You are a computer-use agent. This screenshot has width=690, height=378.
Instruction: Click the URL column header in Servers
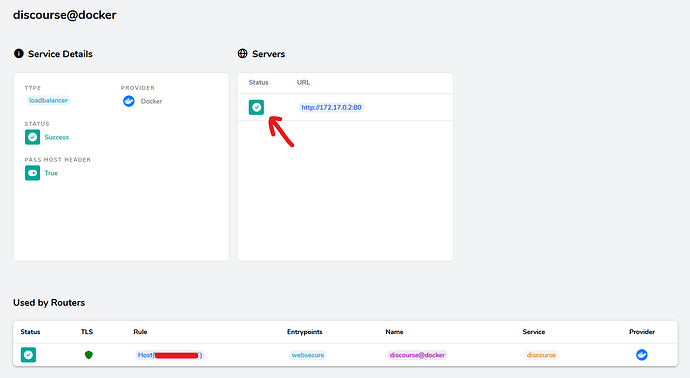[303, 82]
